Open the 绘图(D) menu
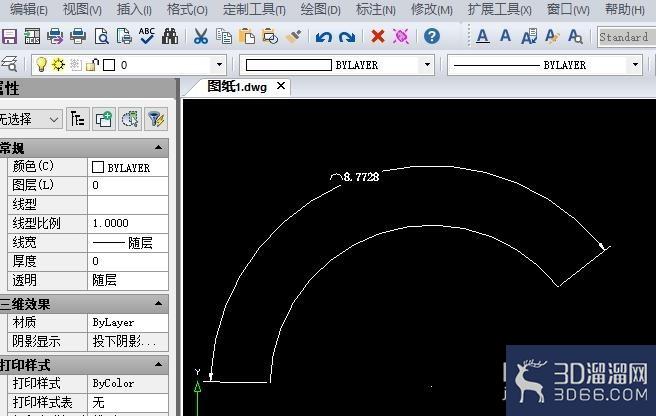 [x=320, y=9]
